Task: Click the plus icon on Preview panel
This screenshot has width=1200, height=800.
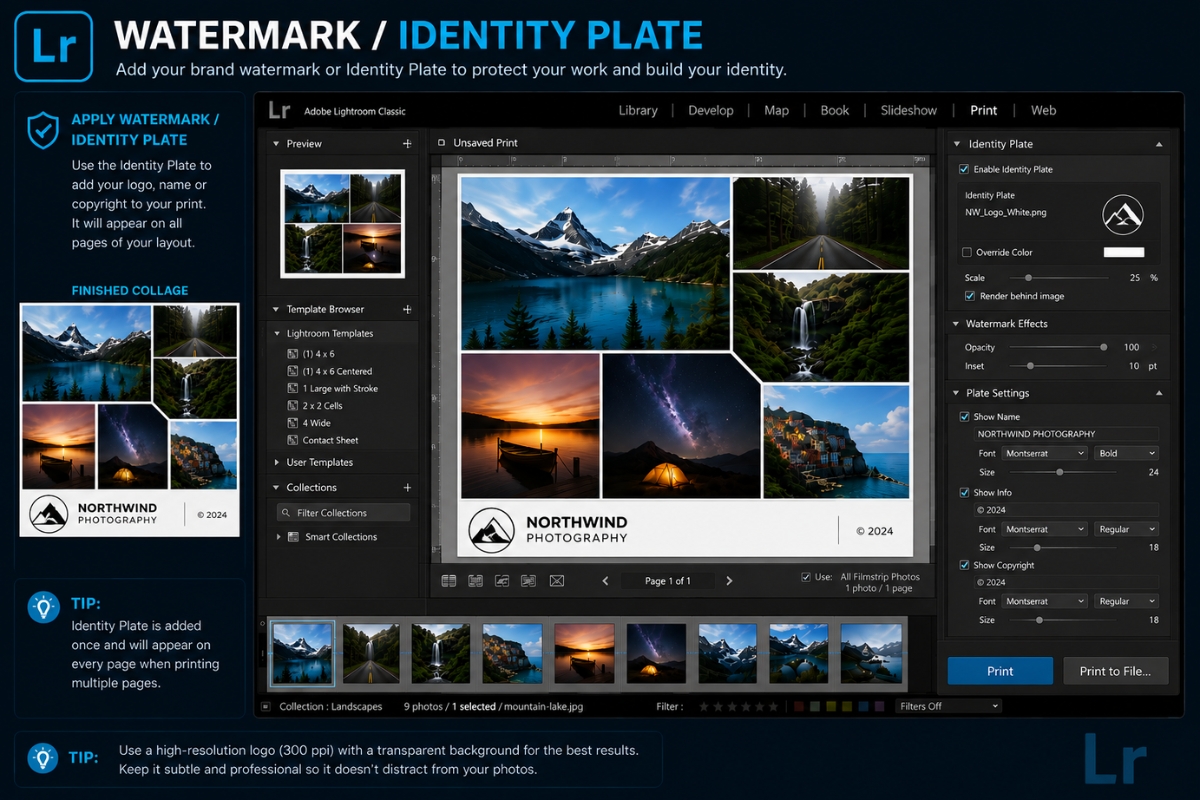Action: 407,144
